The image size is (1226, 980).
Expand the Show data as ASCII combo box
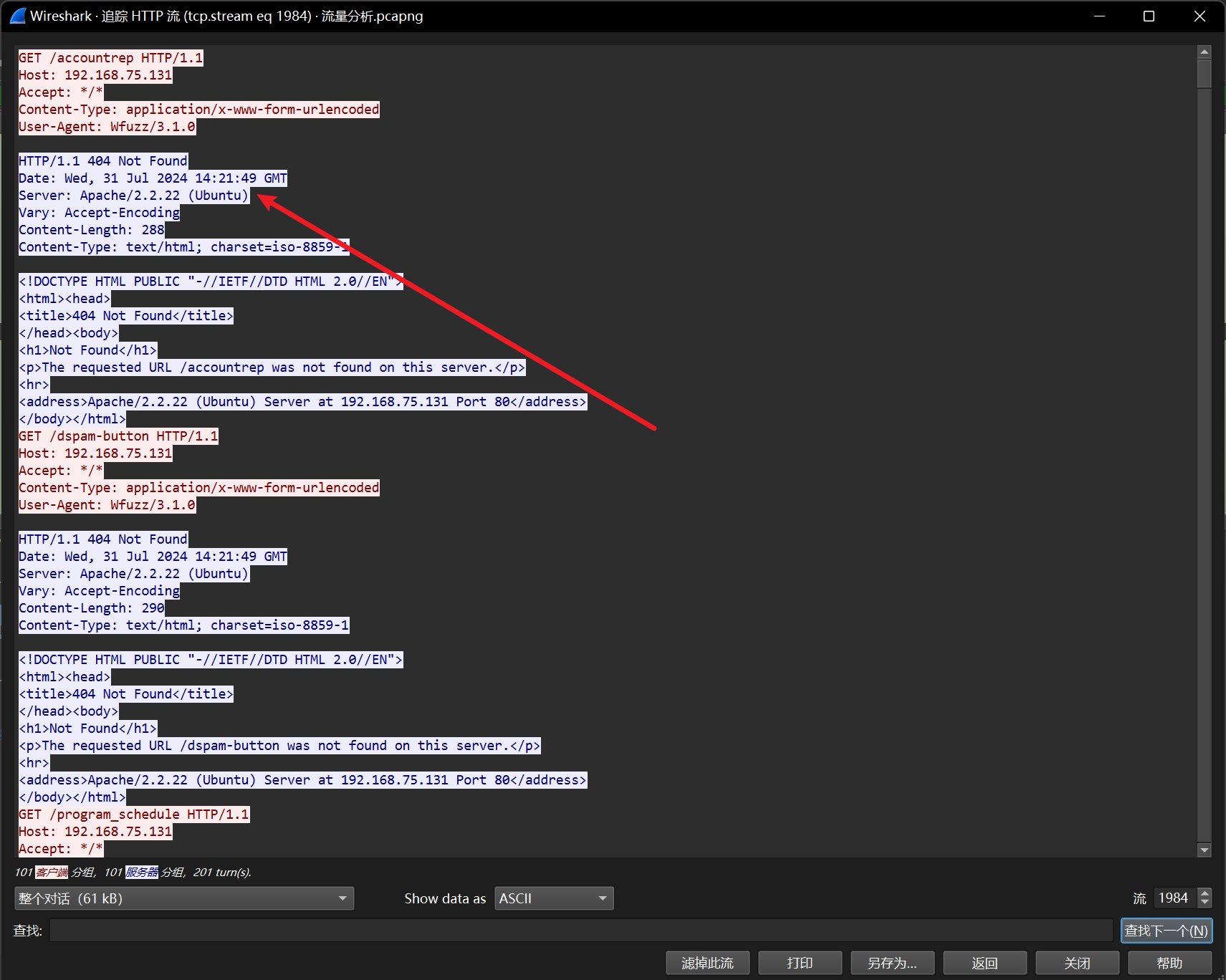pos(554,898)
